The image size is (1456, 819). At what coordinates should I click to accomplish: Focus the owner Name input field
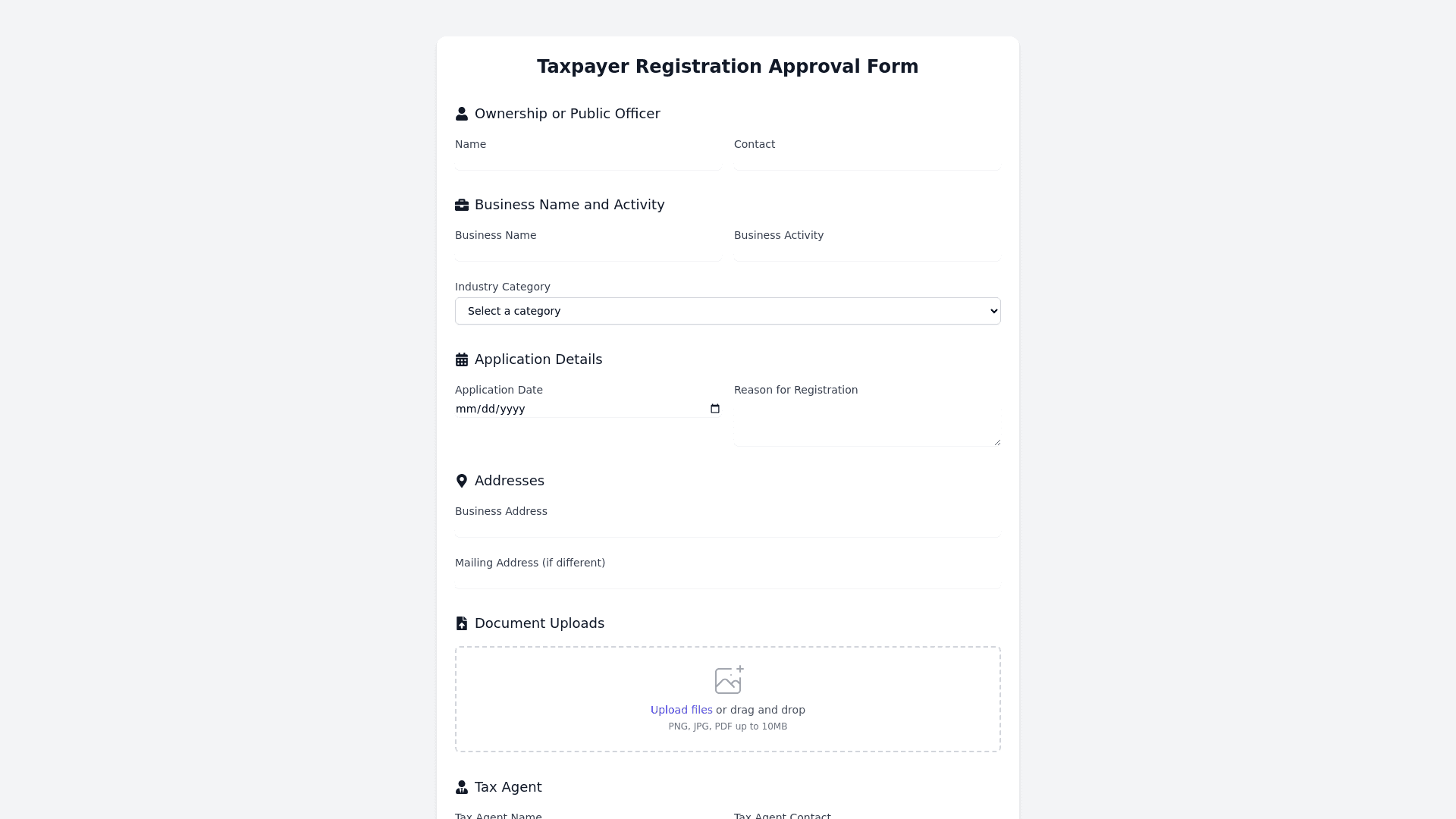point(588,162)
